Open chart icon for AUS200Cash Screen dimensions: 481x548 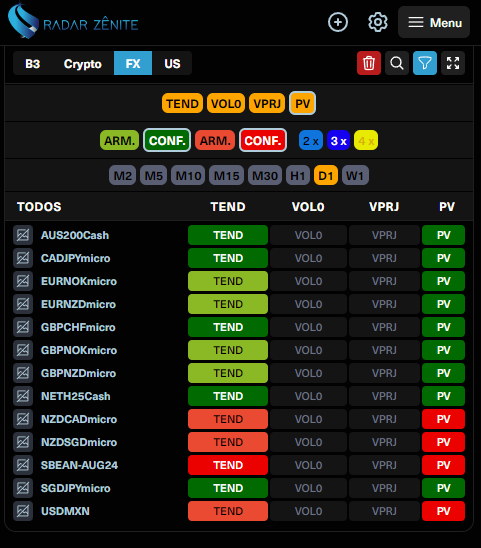(x=23, y=235)
